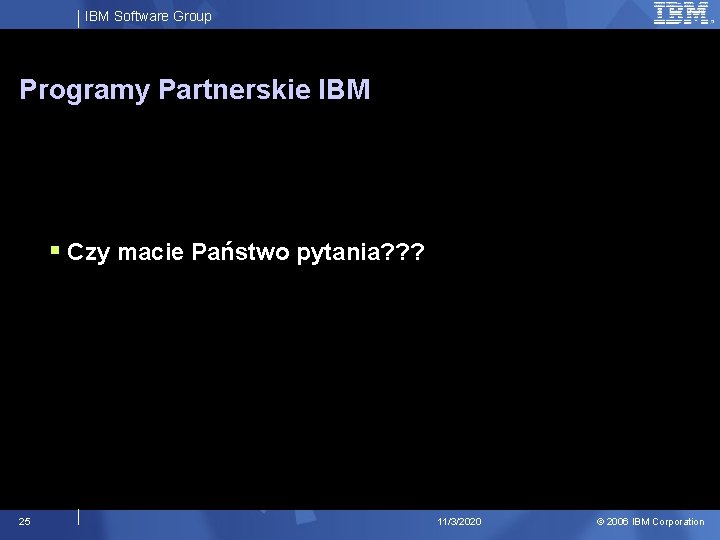Screen dimensions: 720x540
Task: Click the IBM logo in the header
Action: point(682,13)
